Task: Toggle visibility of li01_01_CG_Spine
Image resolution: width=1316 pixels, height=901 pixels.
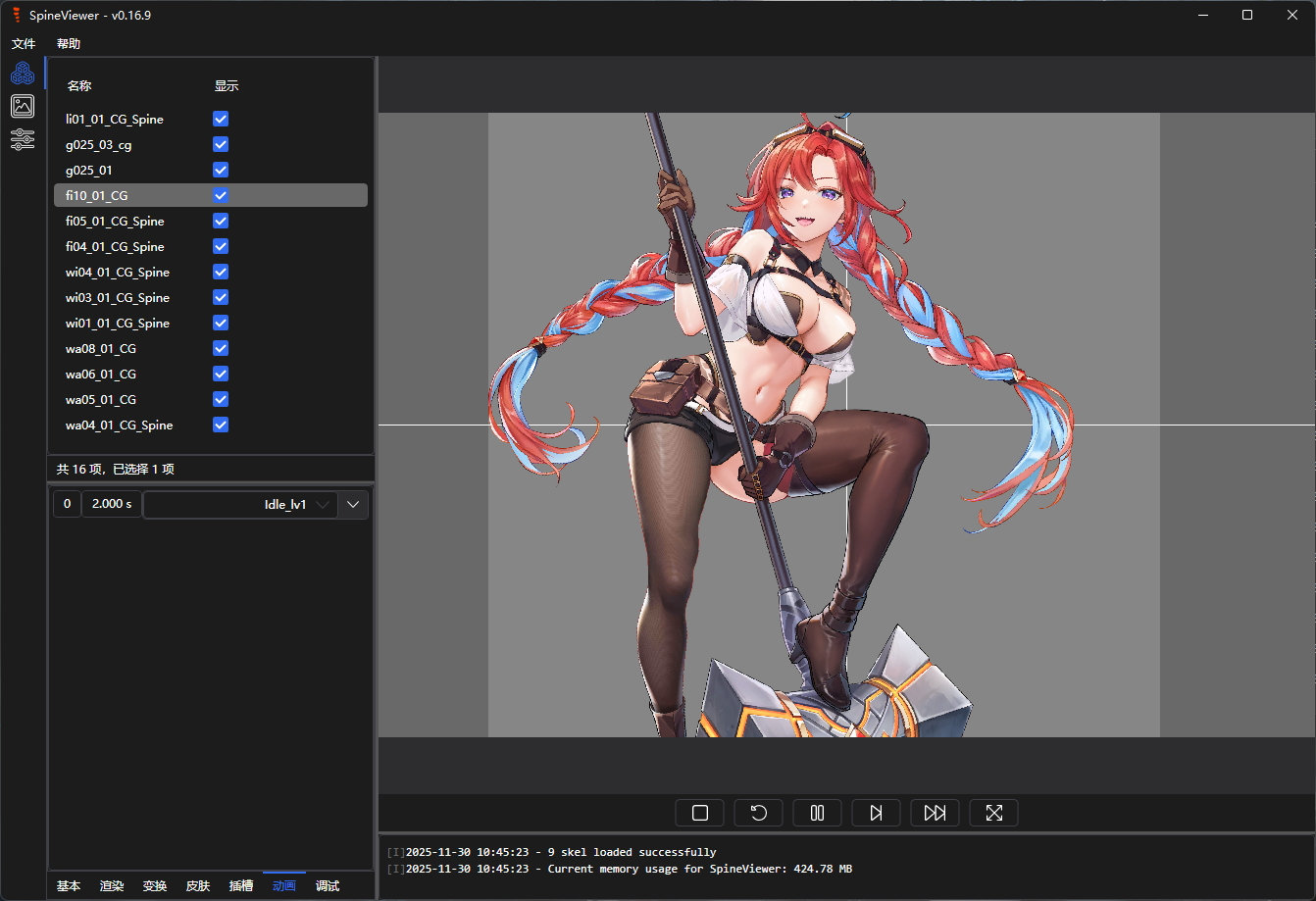Action: pyautogui.click(x=221, y=119)
